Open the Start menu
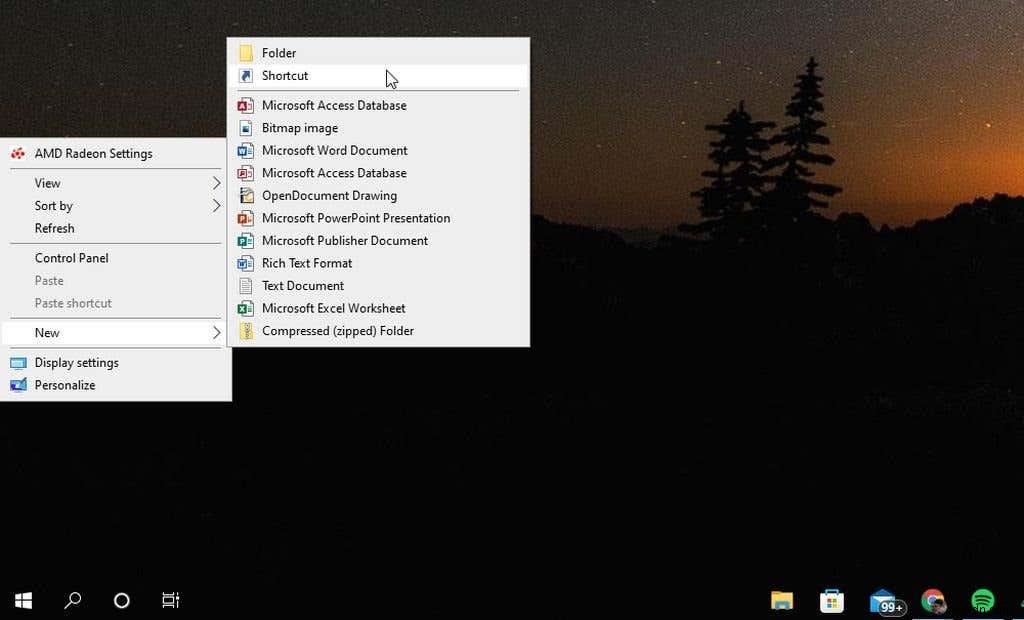The width and height of the screenshot is (1024, 620). 22,600
